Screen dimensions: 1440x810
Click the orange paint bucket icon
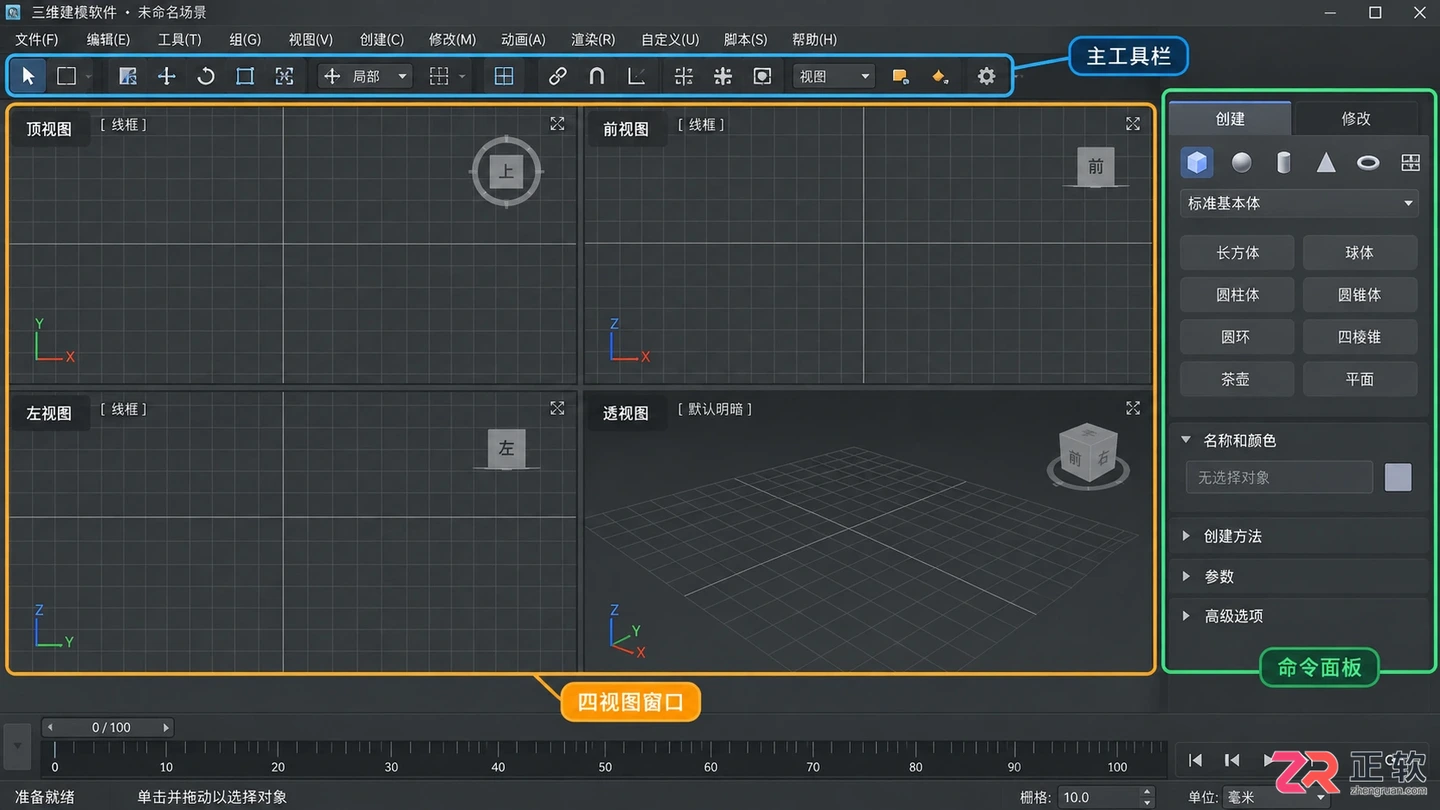coord(940,76)
